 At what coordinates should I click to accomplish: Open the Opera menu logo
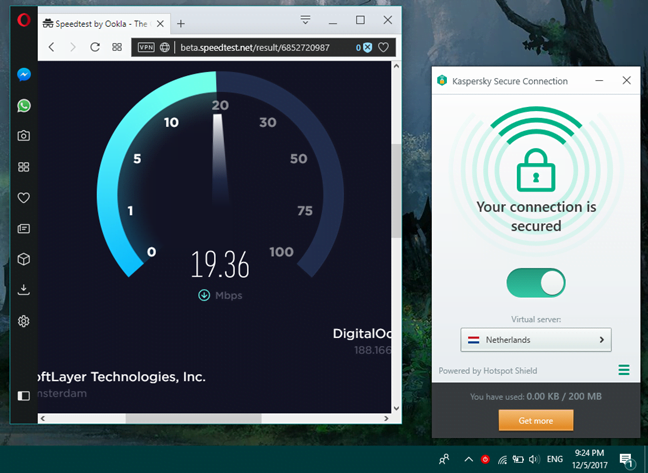coord(24,20)
